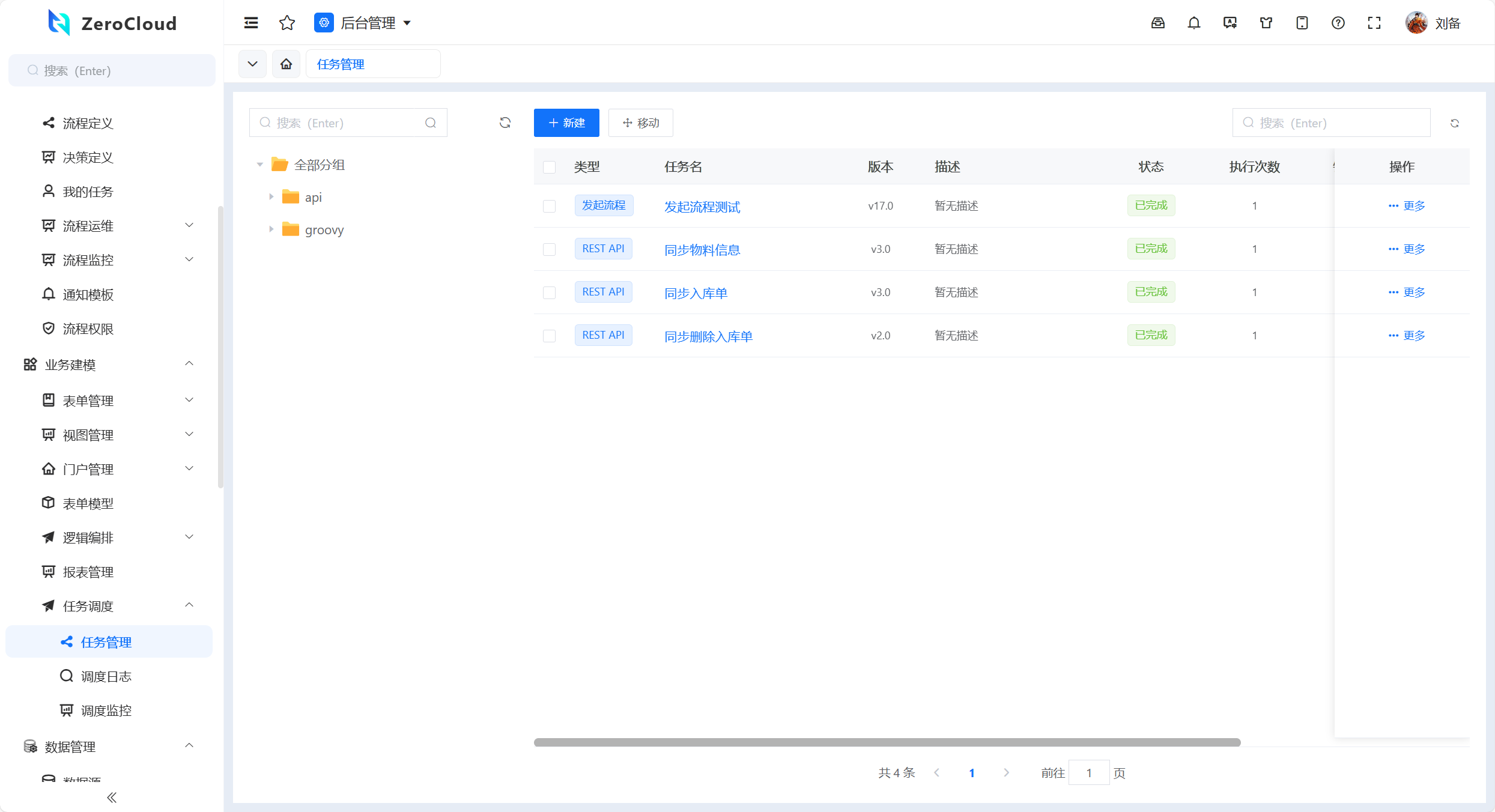1495x812 pixels.
Task: Check the select-all checkbox in table header
Action: [549, 167]
